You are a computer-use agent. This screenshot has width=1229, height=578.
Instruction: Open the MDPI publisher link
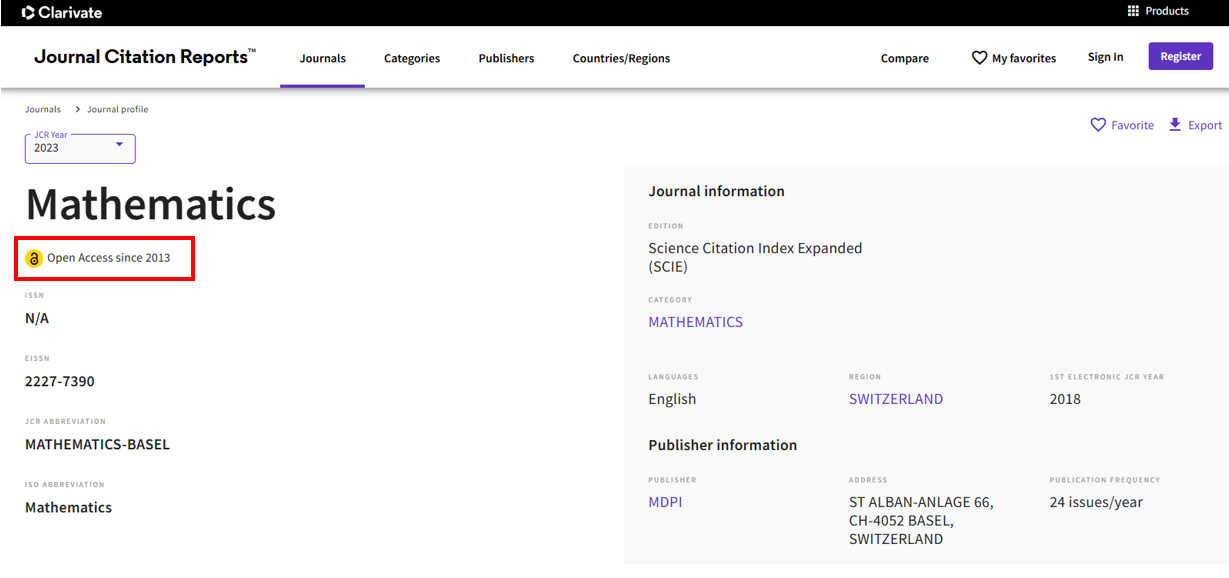(665, 502)
